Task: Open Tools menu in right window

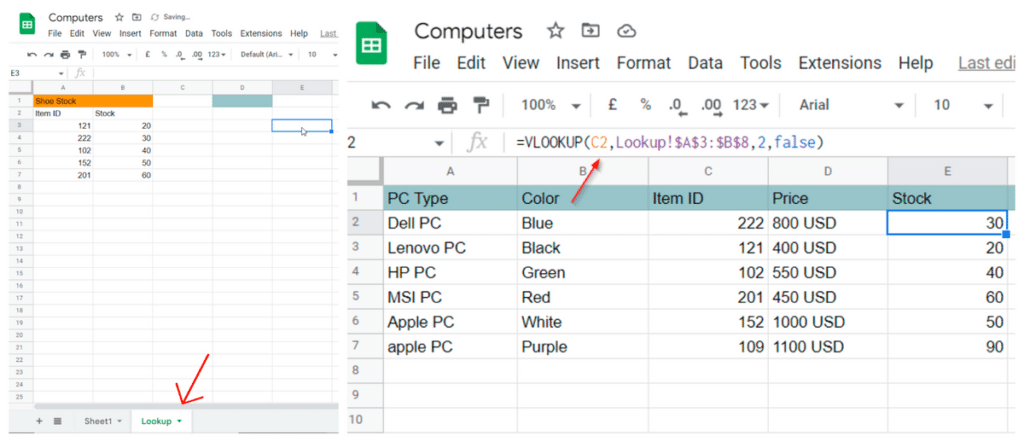Action: [x=761, y=63]
